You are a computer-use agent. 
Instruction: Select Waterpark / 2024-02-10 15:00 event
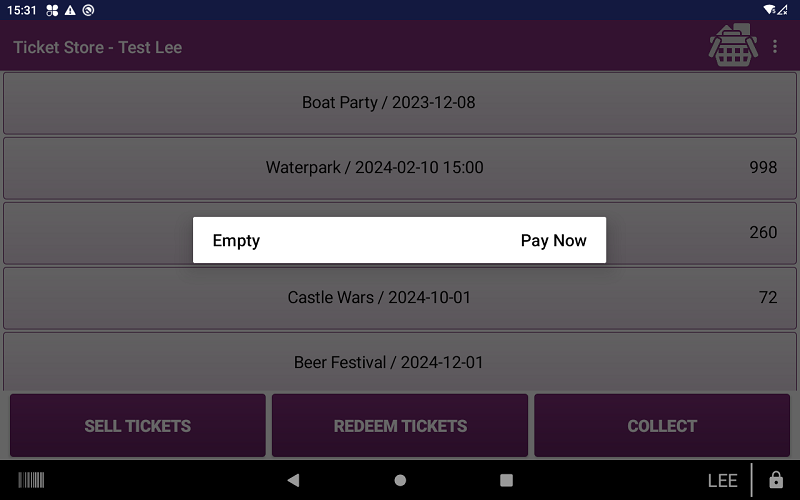click(400, 168)
